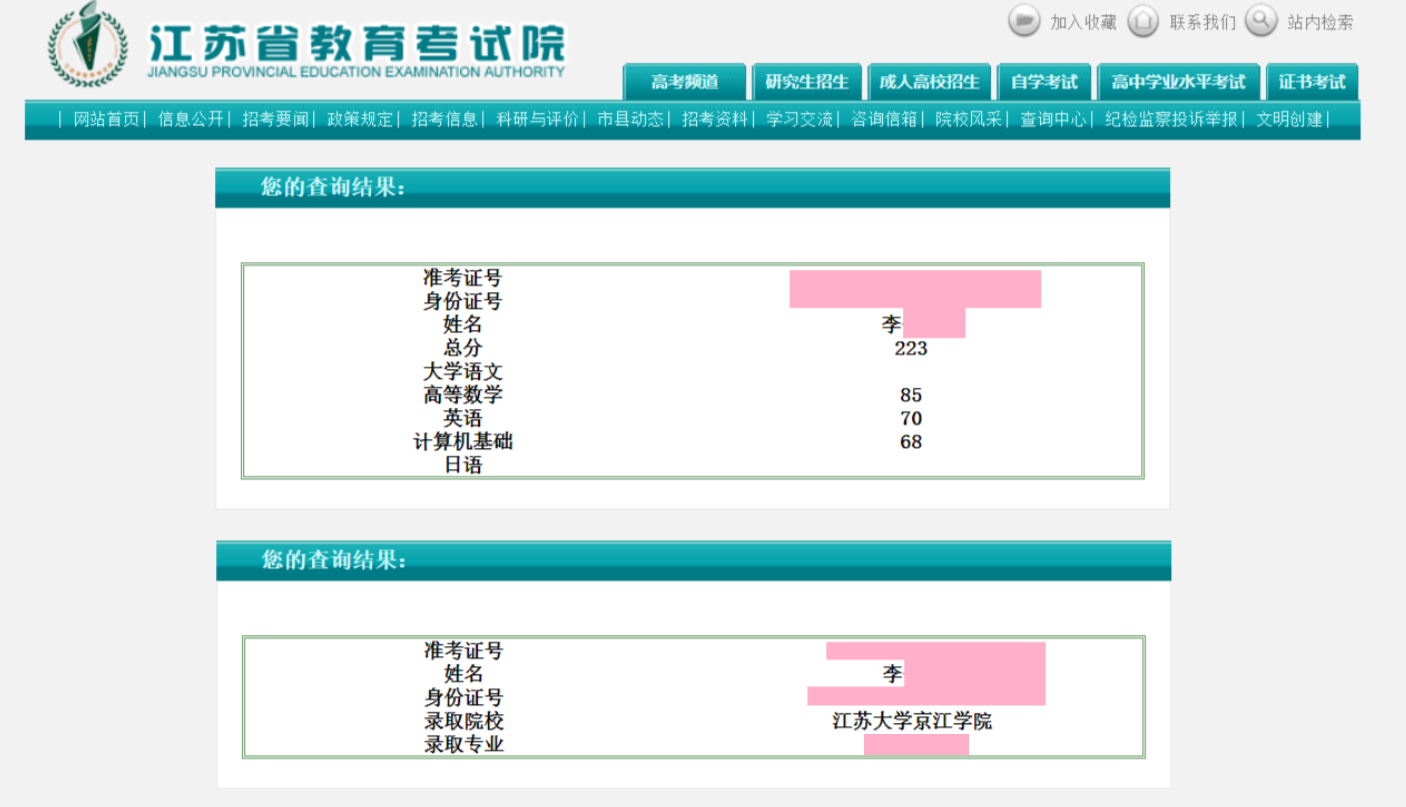The height and width of the screenshot is (807, 1406).
Task: Open the 高考频道 tab
Action: pos(685,82)
